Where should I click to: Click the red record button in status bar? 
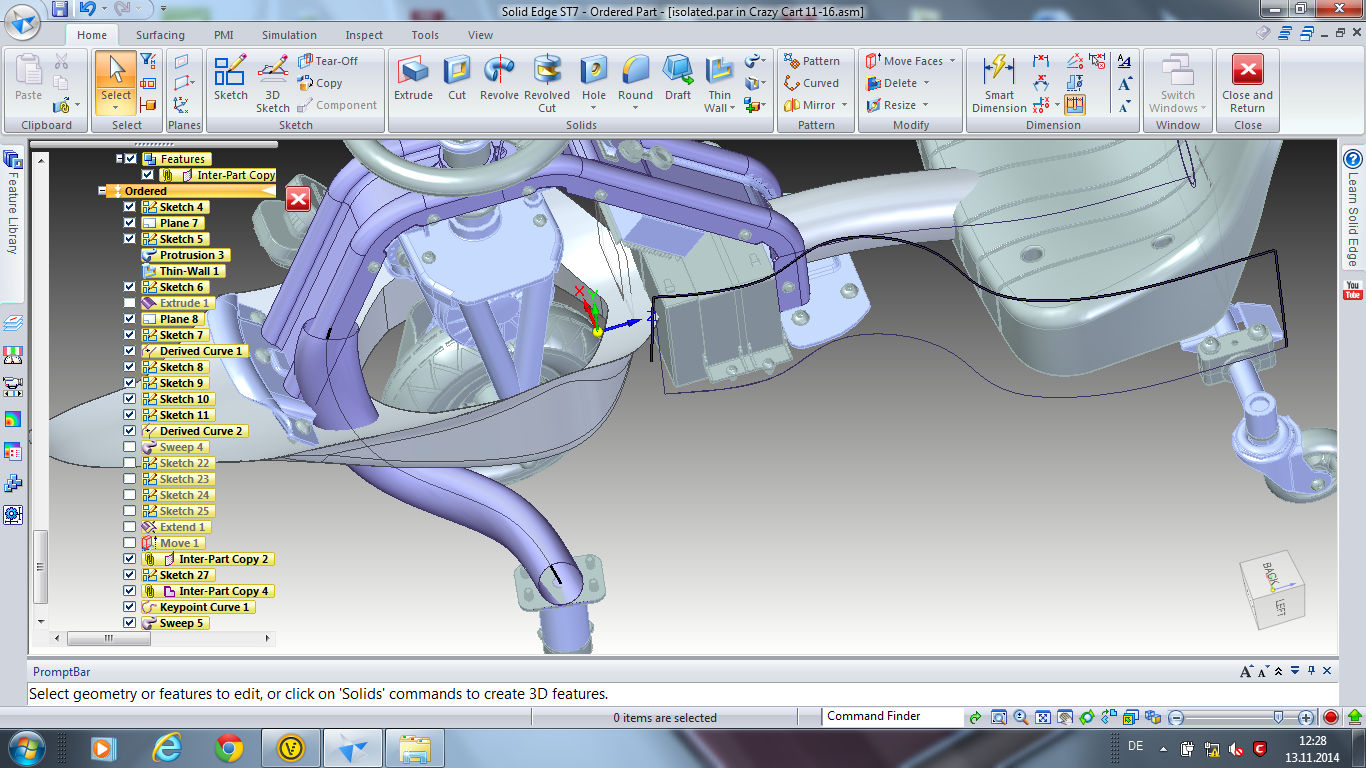point(1331,717)
